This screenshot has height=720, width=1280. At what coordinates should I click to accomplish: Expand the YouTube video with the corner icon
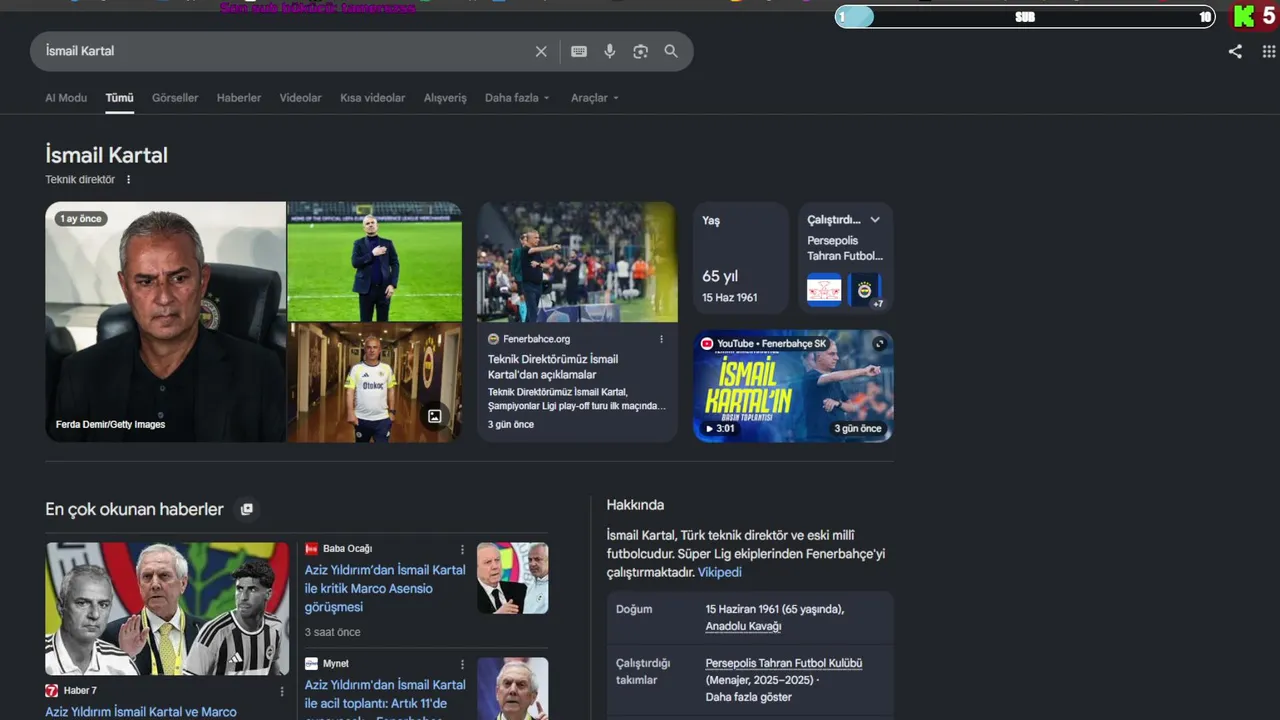click(x=879, y=344)
